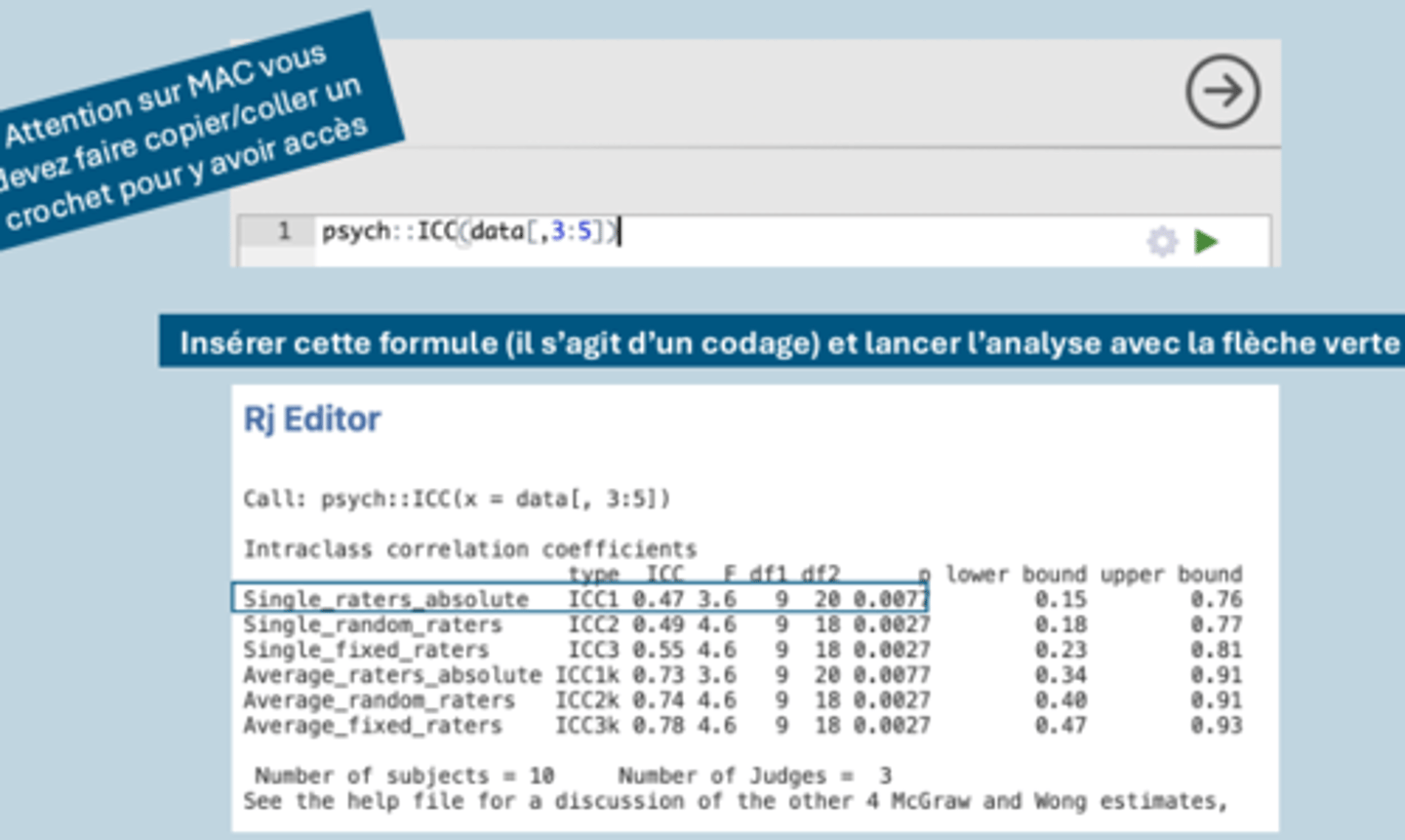Click the circled right-arrow icon
This screenshot has height=840, width=1405.
click(x=1223, y=92)
